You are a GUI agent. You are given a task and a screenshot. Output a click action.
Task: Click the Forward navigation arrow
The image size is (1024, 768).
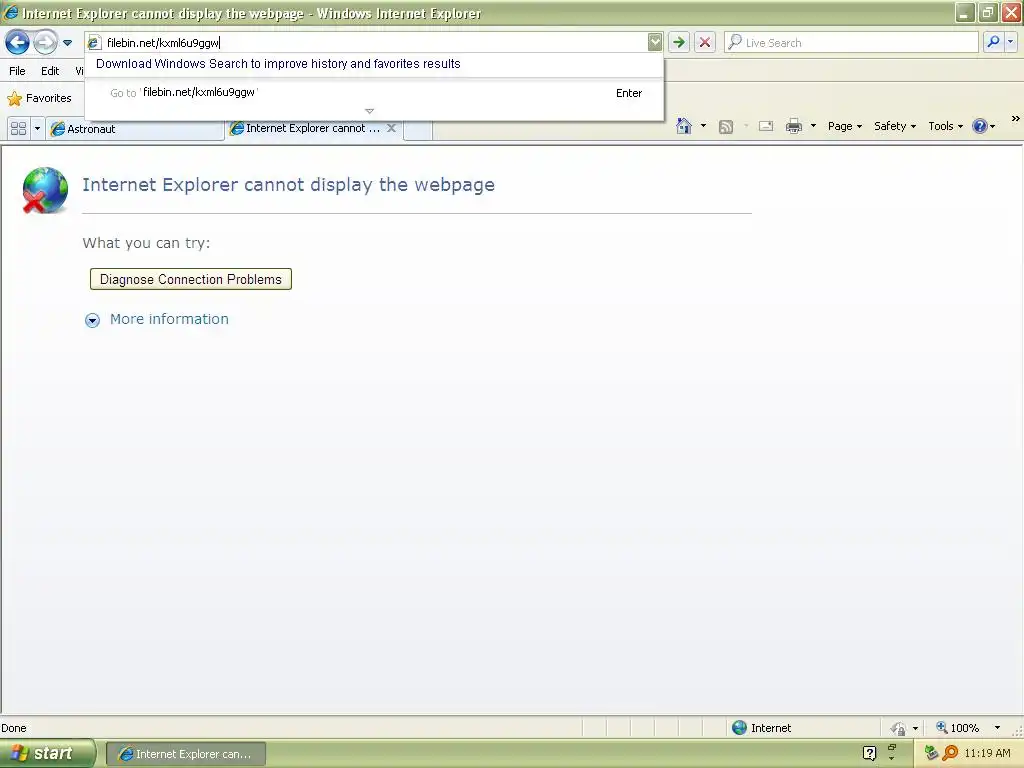pos(45,43)
